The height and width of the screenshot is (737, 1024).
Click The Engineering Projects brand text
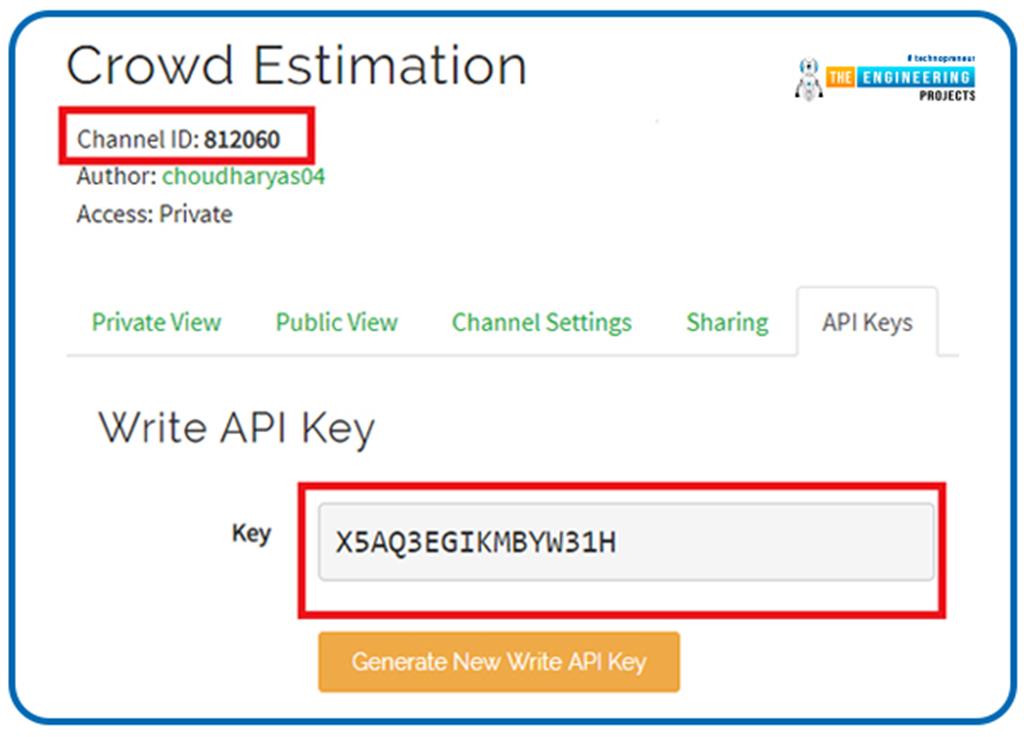coord(900,79)
